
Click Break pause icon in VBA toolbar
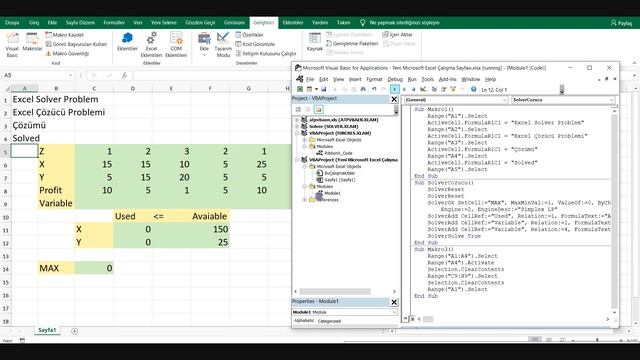pyautogui.click(x=404, y=89)
